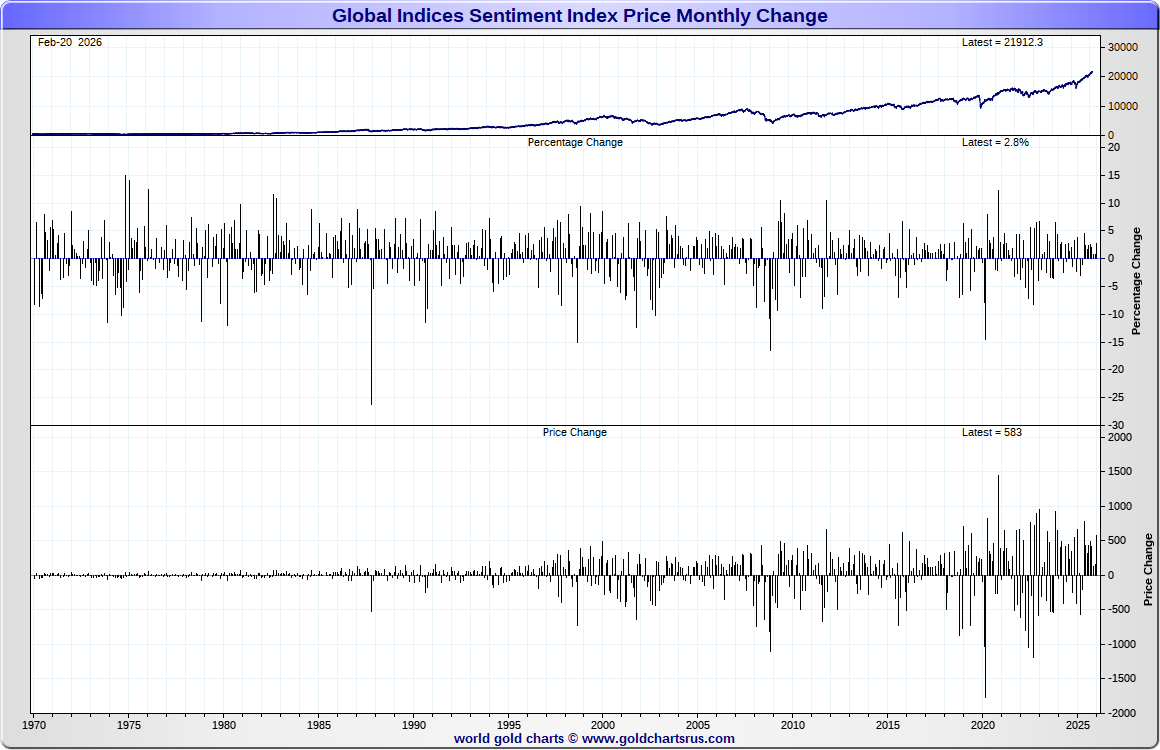Click the vertical 'Percentage Change' axis title
The height and width of the screenshot is (750, 1160).
pos(1136,281)
